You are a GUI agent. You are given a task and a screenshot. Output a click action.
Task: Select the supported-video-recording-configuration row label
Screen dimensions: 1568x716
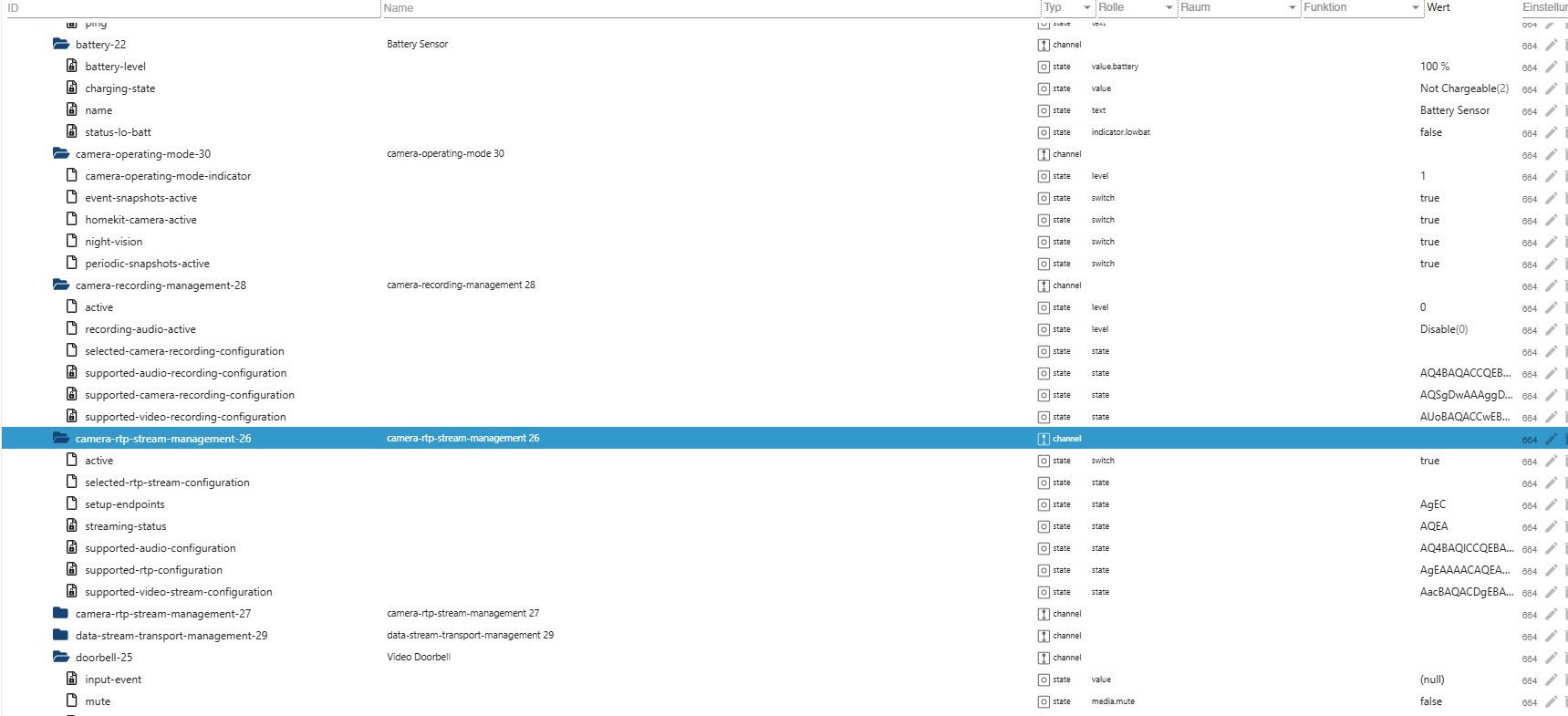click(x=185, y=417)
